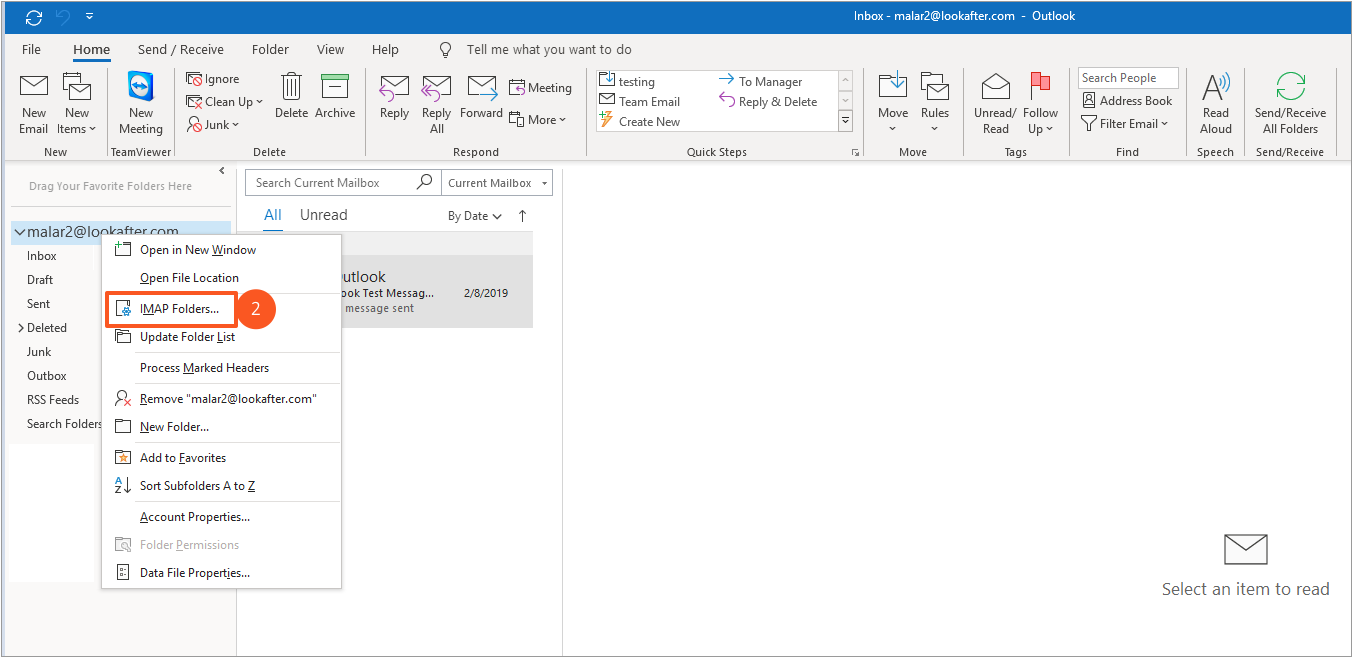Choose Update Folder List
This screenshot has height=657, width=1352.
pyautogui.click(x=222, y=337)
